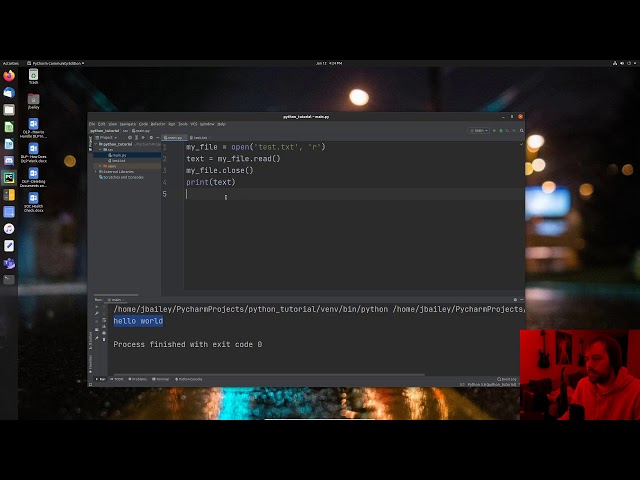Hide the Project panel with minus icon

(x=158, y=138)
